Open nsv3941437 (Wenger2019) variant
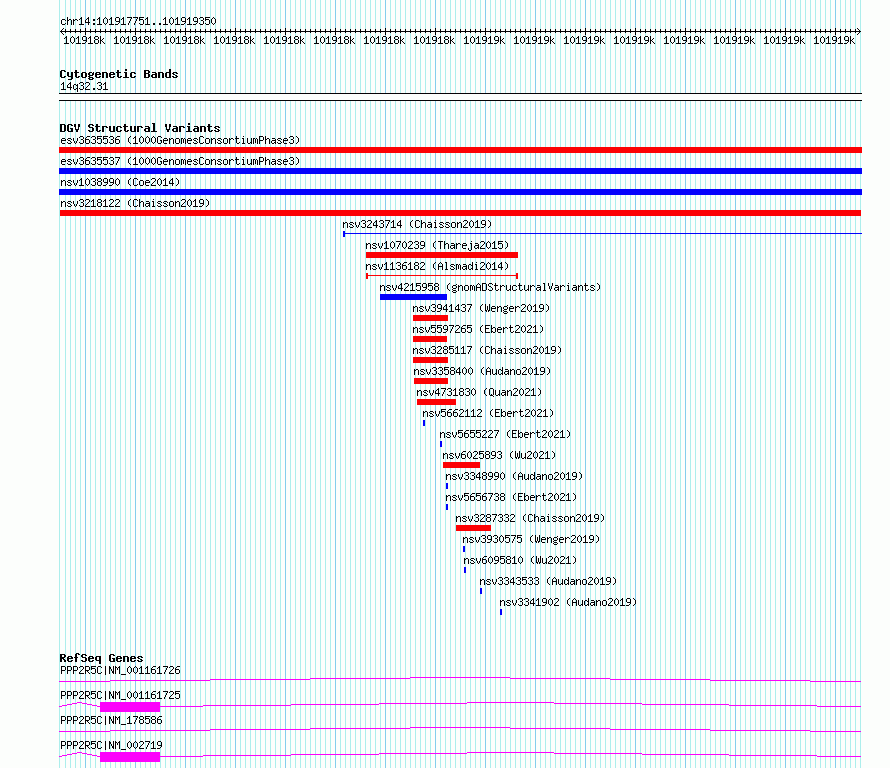890x768 pixels. [x=481, y=308]
